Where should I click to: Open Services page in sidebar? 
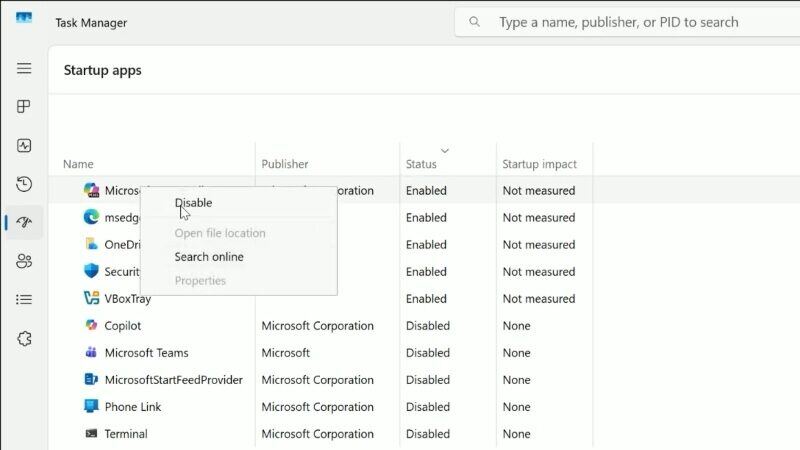pos(24,338)
